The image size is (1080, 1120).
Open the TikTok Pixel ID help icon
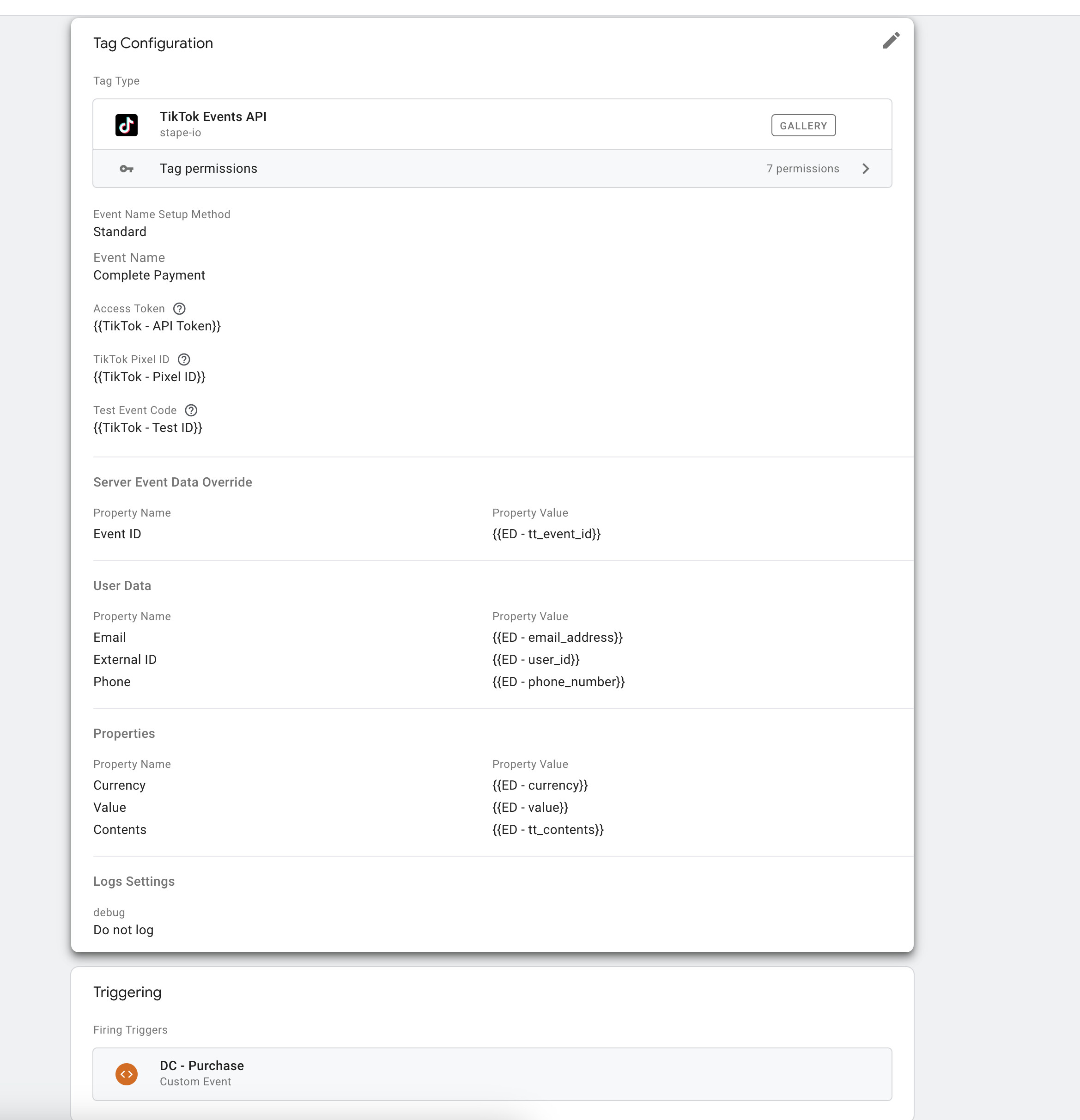(x=184, y=359)
